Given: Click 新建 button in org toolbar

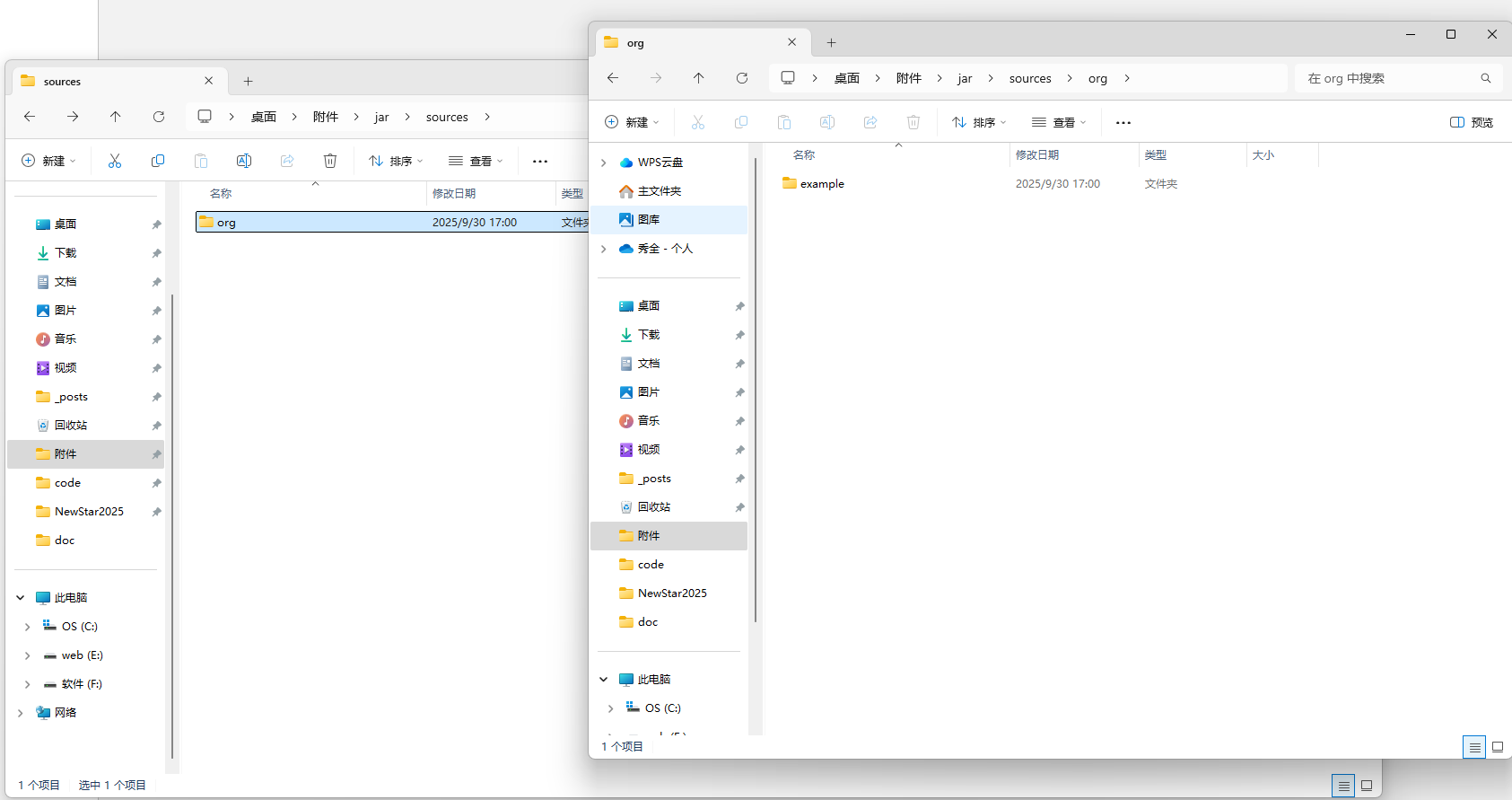Looking at the screenshot, I should pos(633,122).
